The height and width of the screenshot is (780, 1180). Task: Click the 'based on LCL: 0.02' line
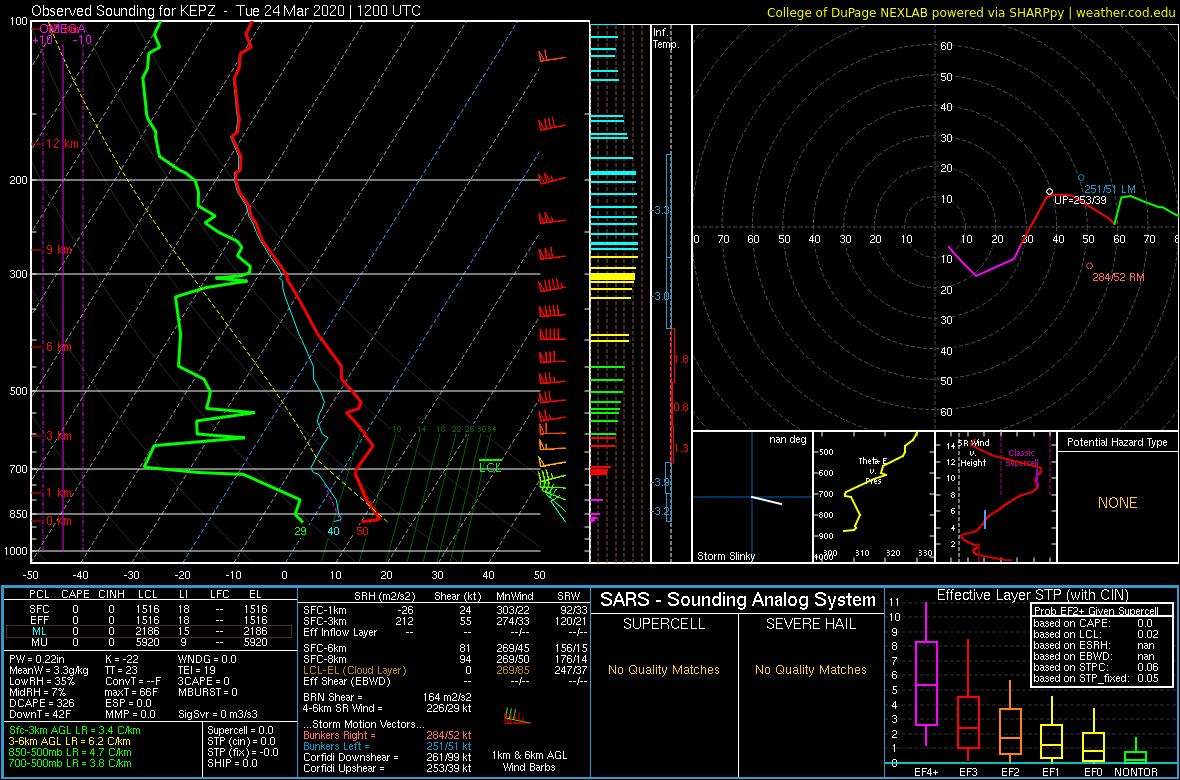1096,634
